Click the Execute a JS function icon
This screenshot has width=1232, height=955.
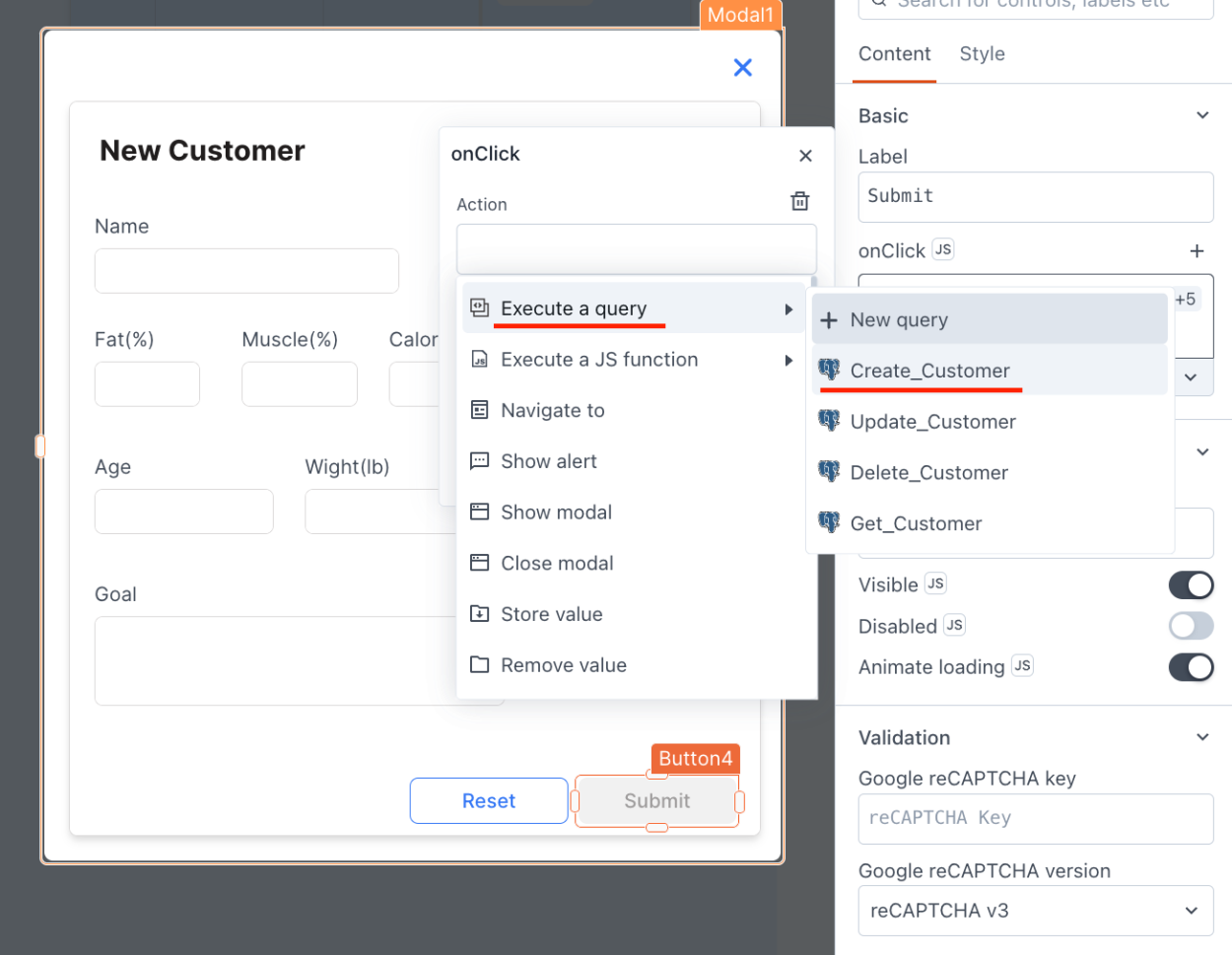tap(479, 360)
